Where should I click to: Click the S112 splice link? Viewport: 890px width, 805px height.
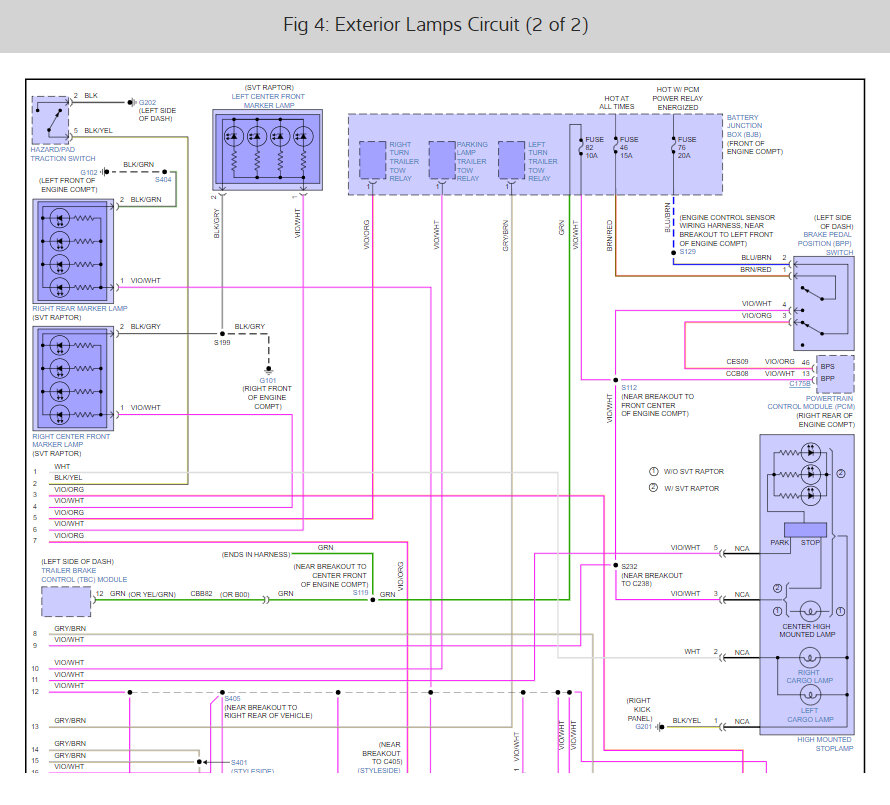click(x=629, y=388)
